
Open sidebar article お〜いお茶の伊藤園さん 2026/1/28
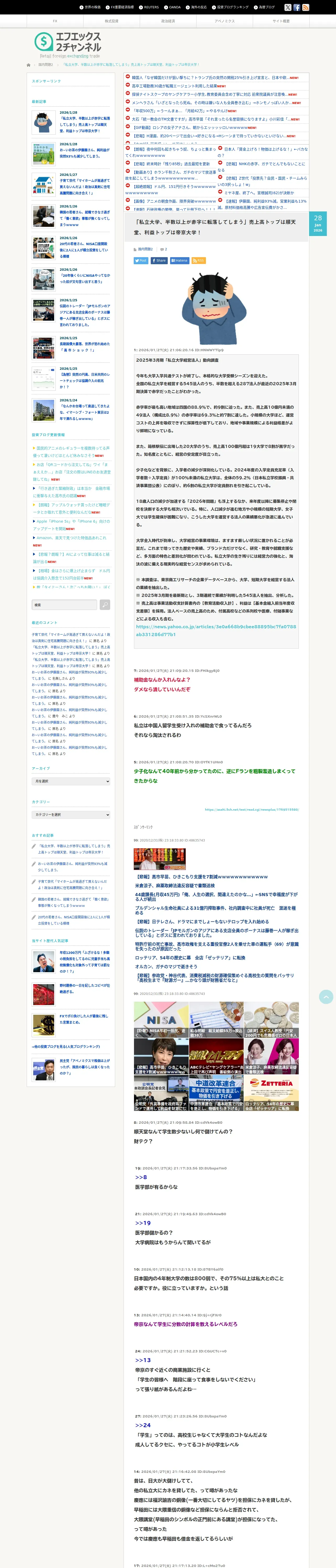coord(84,153)
